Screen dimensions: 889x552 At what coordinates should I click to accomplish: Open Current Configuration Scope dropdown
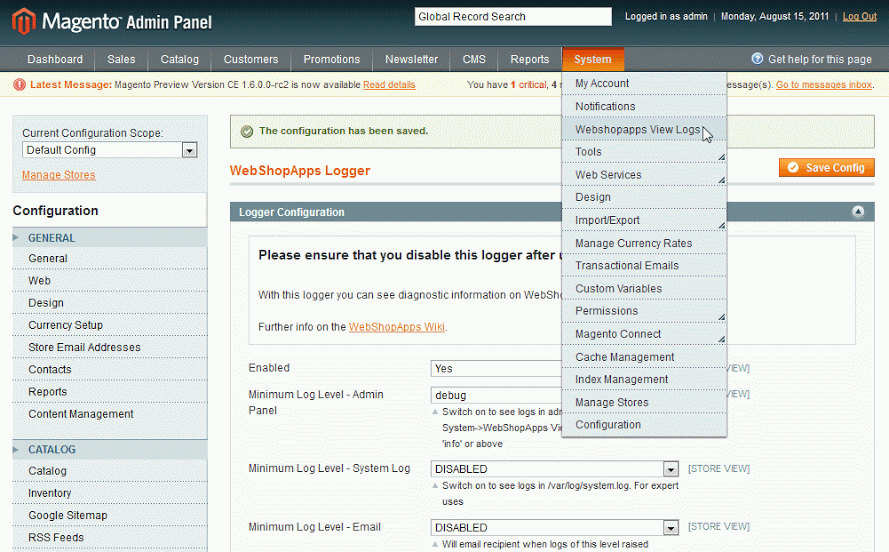(189, 150)
